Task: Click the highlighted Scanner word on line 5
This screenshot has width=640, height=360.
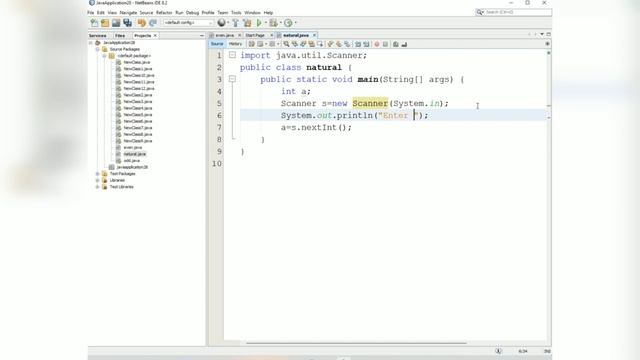Action: tap(370, 103)
